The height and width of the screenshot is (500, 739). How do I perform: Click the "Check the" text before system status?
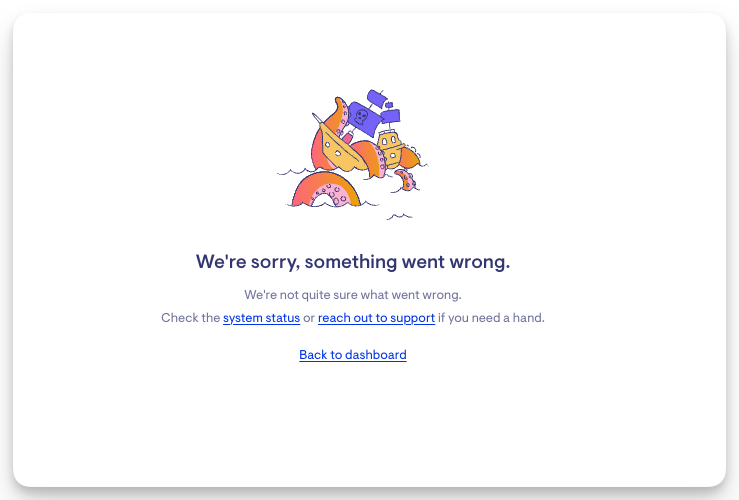(190, 318)
